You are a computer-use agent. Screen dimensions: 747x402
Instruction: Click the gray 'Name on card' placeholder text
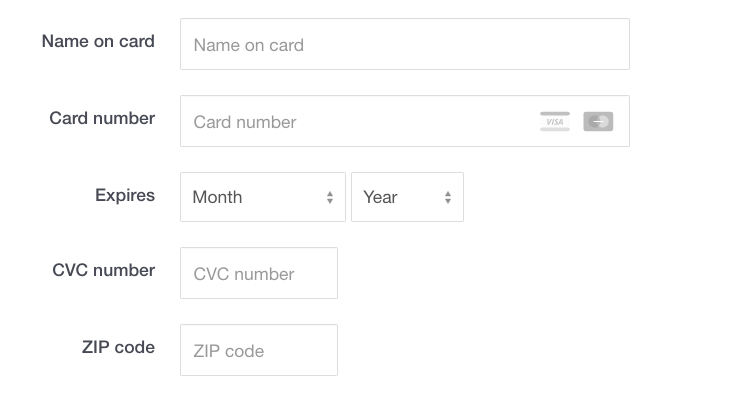248,45
